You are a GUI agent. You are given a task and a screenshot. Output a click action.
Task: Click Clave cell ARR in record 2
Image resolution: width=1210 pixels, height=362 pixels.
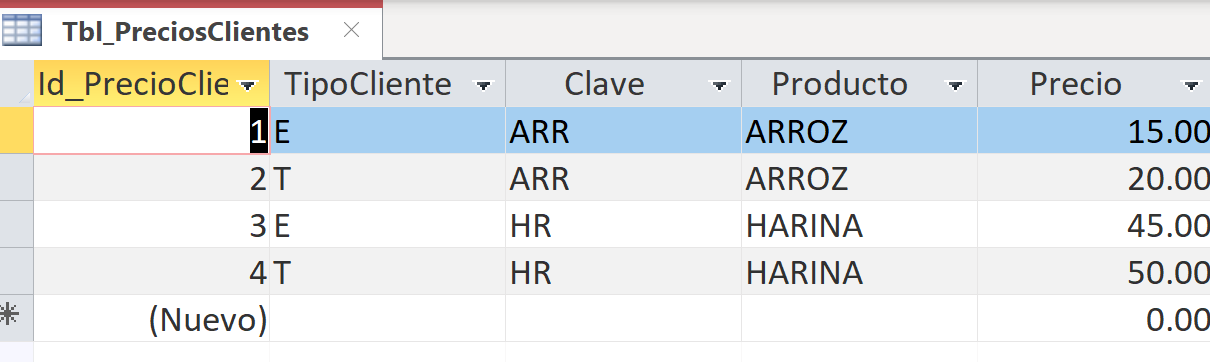[x=623, y=178]
